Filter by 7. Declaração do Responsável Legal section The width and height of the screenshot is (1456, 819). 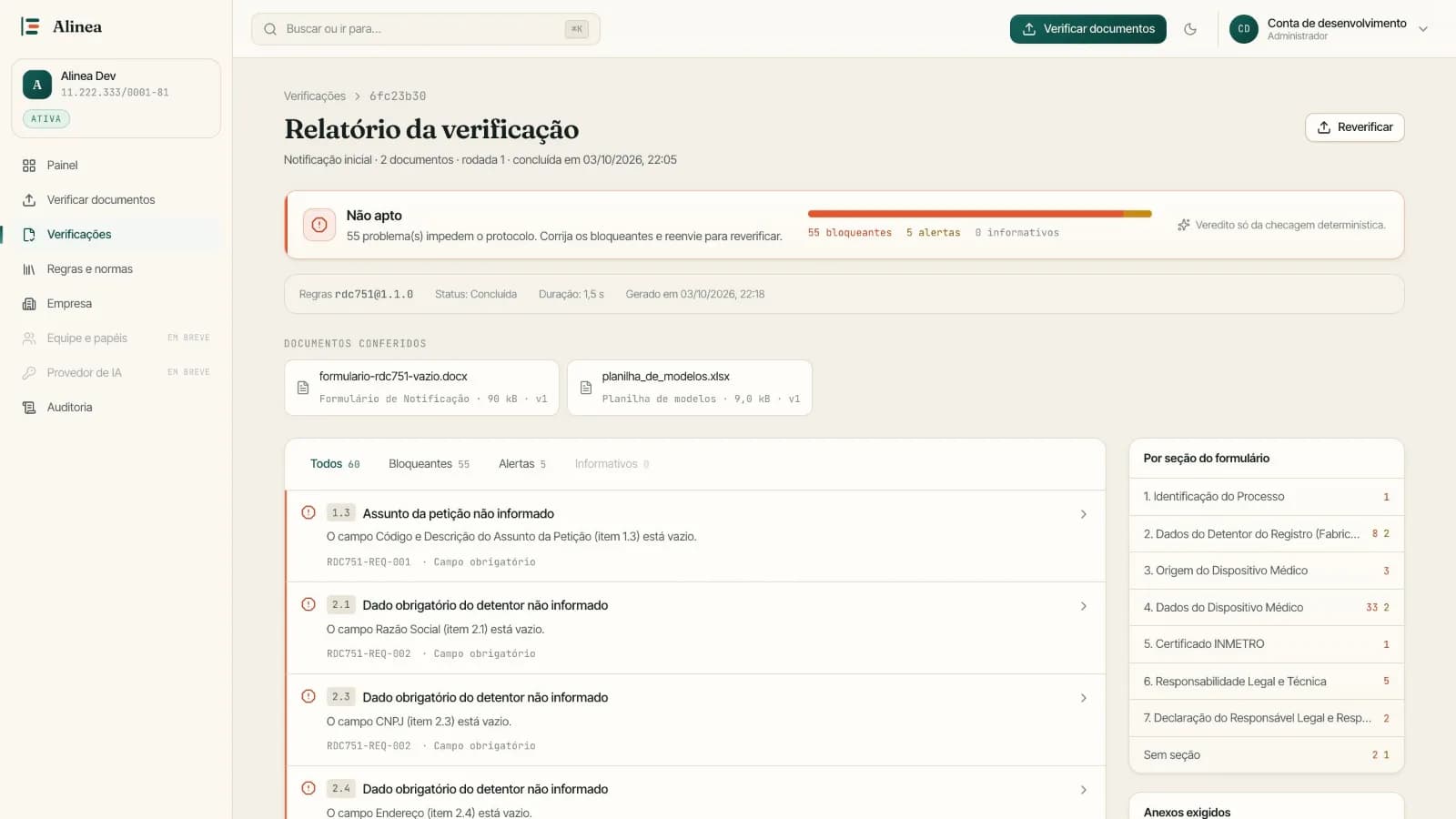[1266, 718]
